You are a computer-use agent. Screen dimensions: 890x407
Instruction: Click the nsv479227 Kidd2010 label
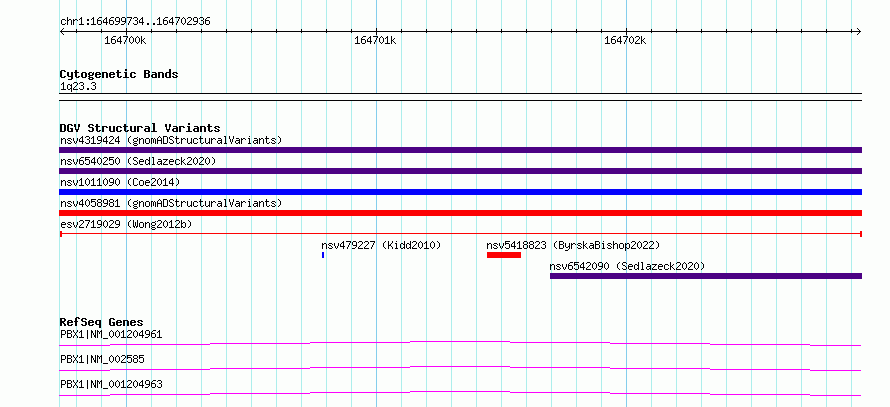(x=381, y=245)
